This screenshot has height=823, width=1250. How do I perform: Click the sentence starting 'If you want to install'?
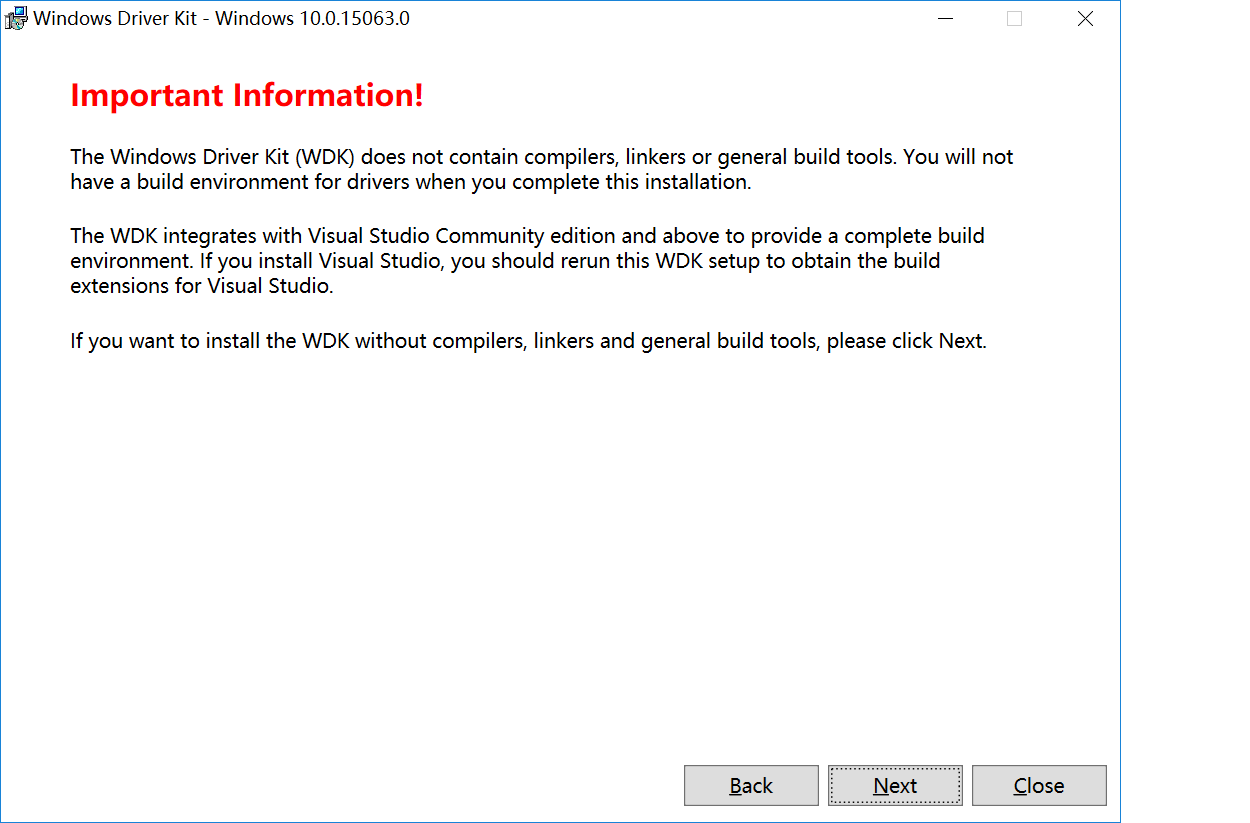(528, 341)
